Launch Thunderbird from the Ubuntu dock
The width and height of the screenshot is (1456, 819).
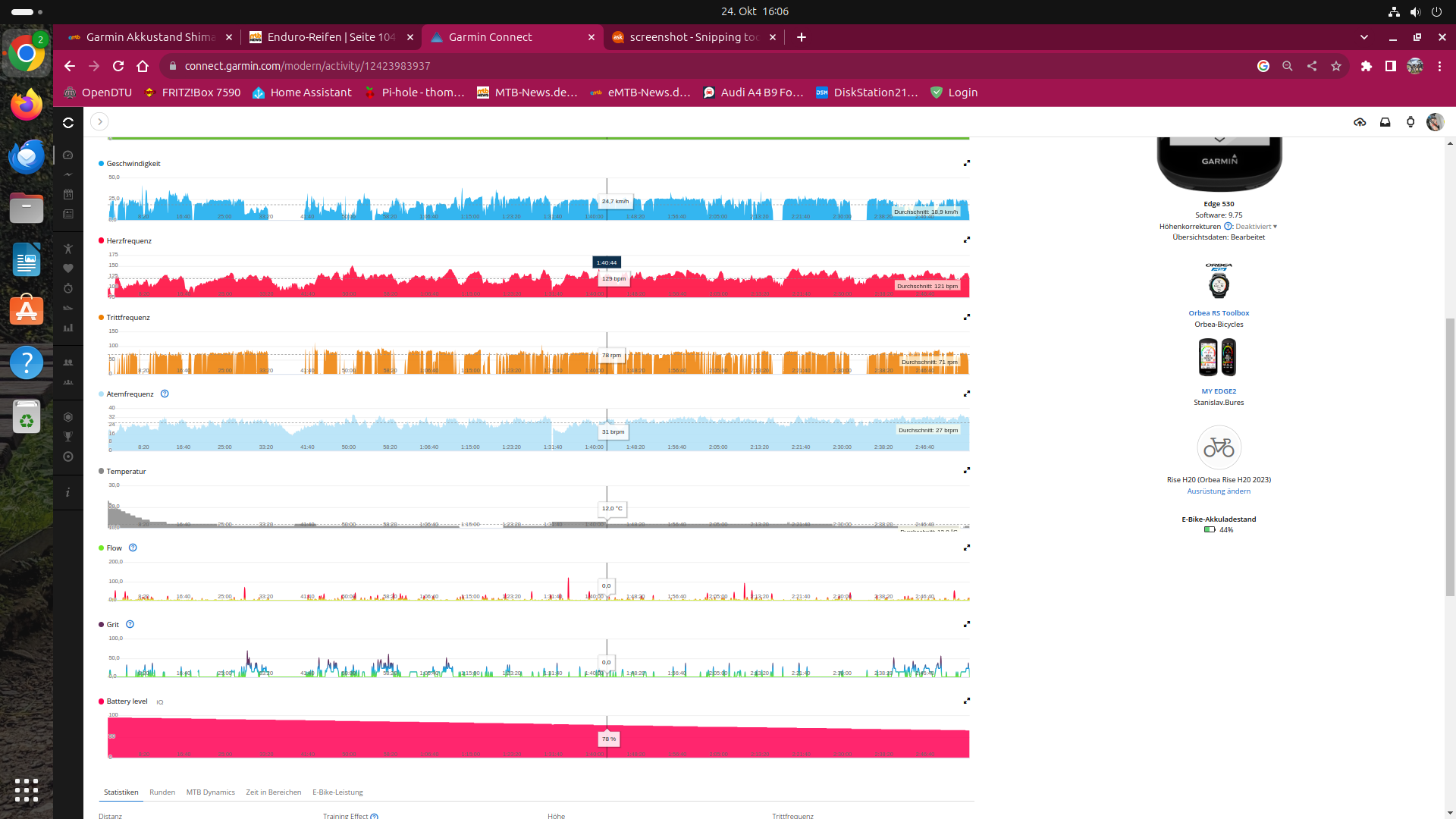tap(27, 156)
